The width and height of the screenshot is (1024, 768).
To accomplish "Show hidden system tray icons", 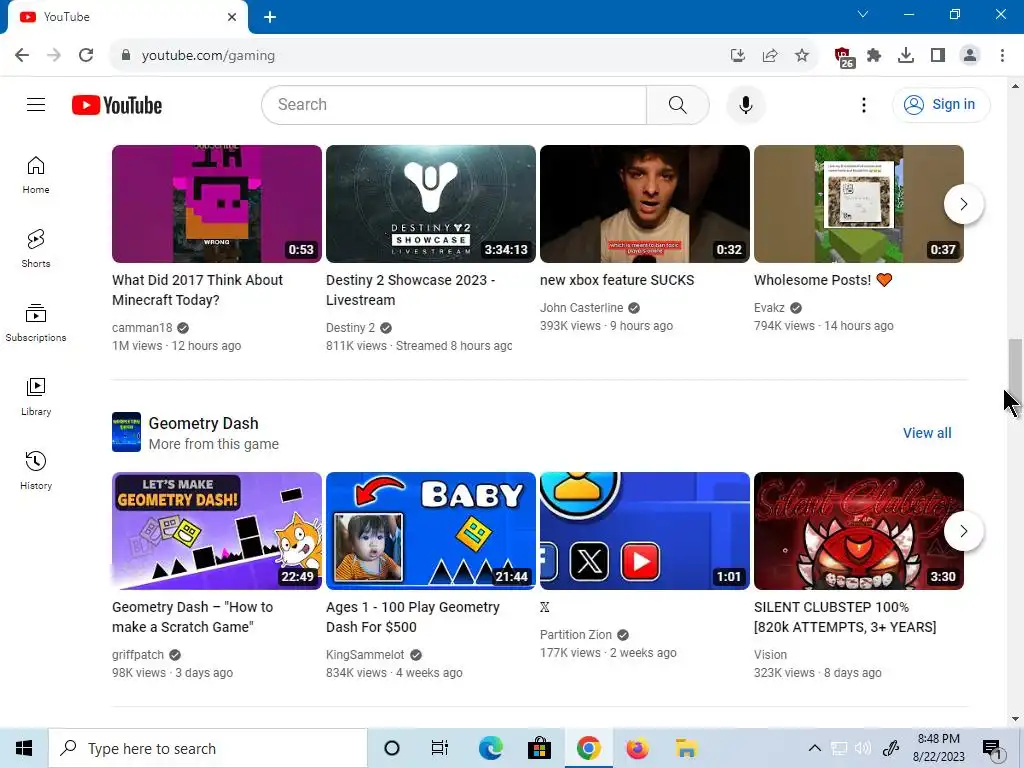I will (814, 748).
